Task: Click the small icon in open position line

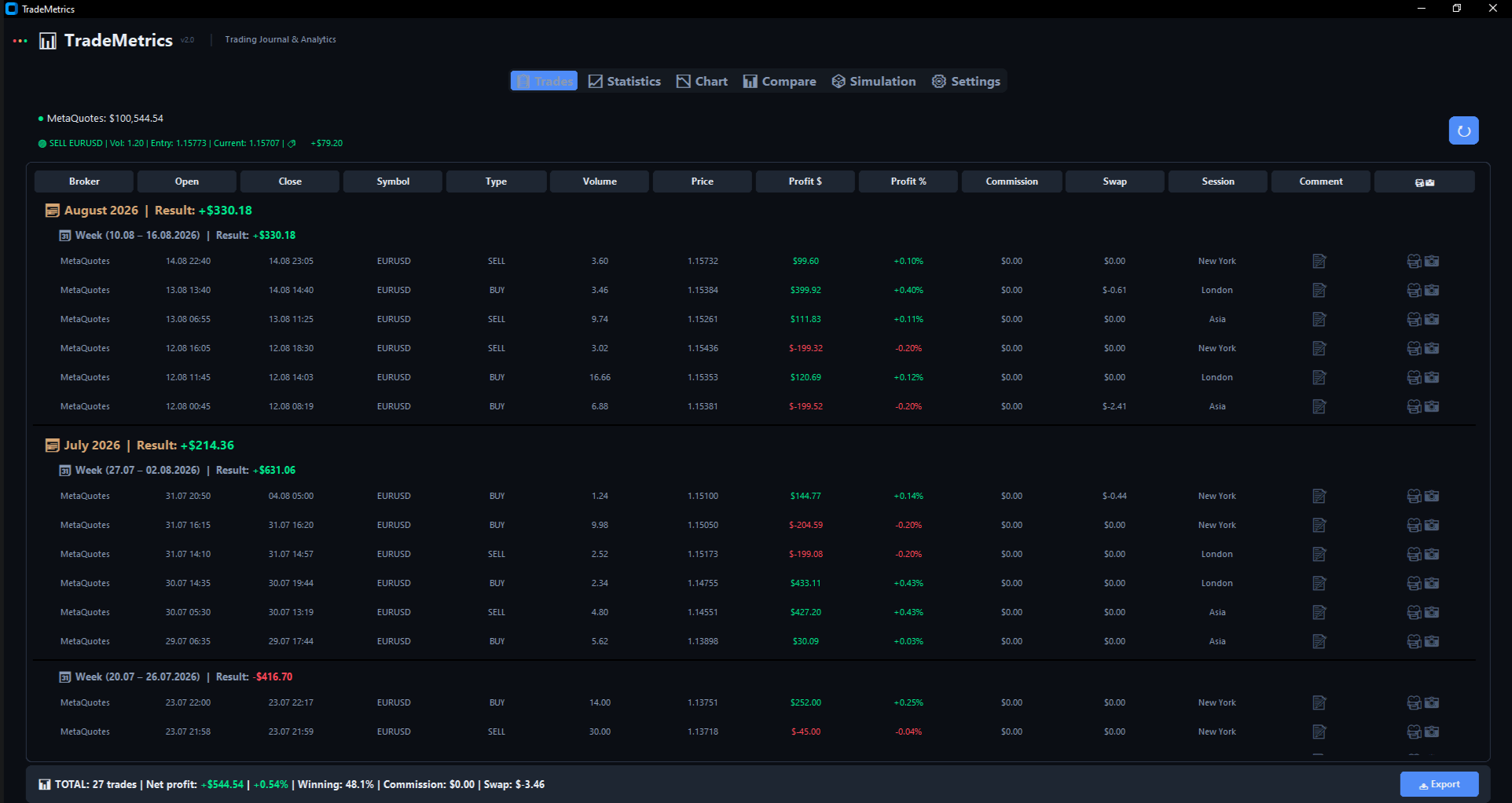Action: 292,144
